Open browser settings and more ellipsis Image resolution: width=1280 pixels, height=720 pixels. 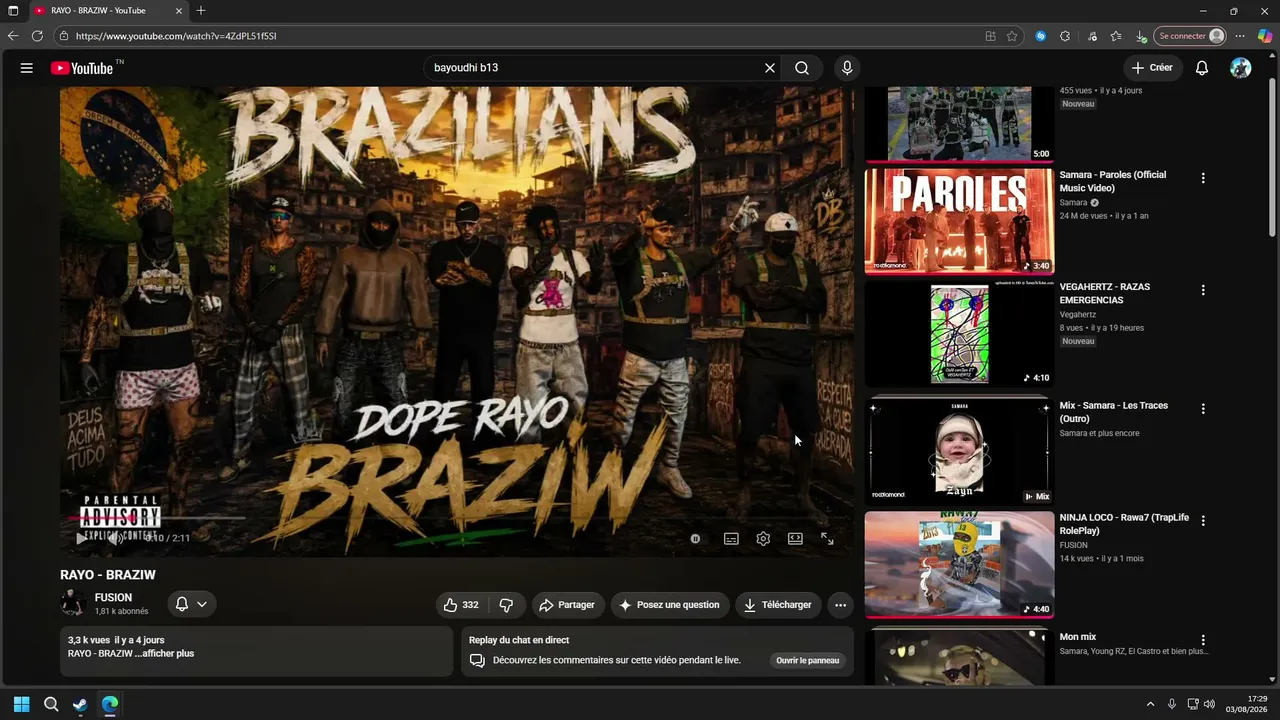click(1241, 36)
